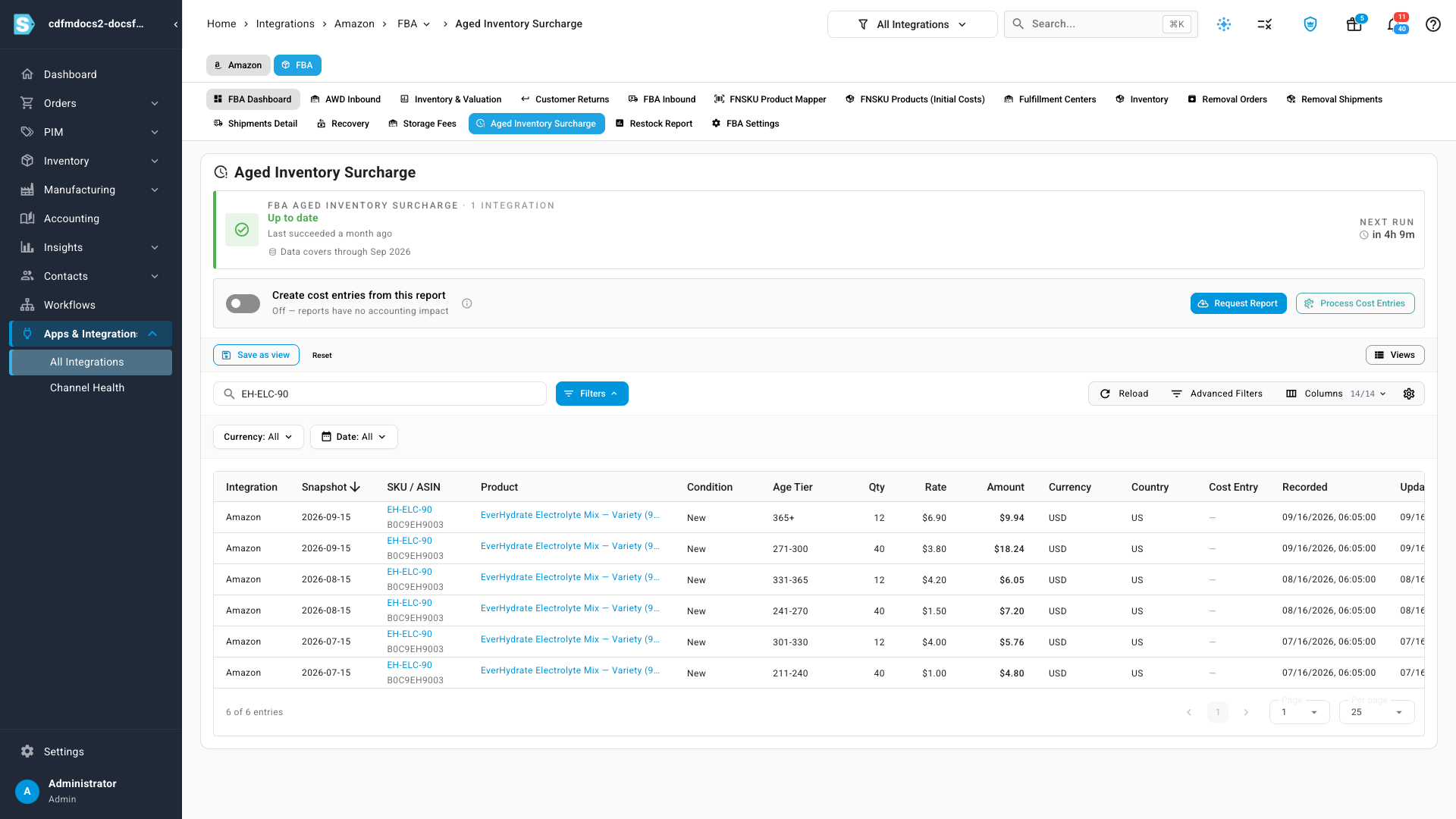Image resolution: width=1456 pixels, height=819 pixels.
Task: Click the info icon beside cost entries text
Action: pos(467,303)
